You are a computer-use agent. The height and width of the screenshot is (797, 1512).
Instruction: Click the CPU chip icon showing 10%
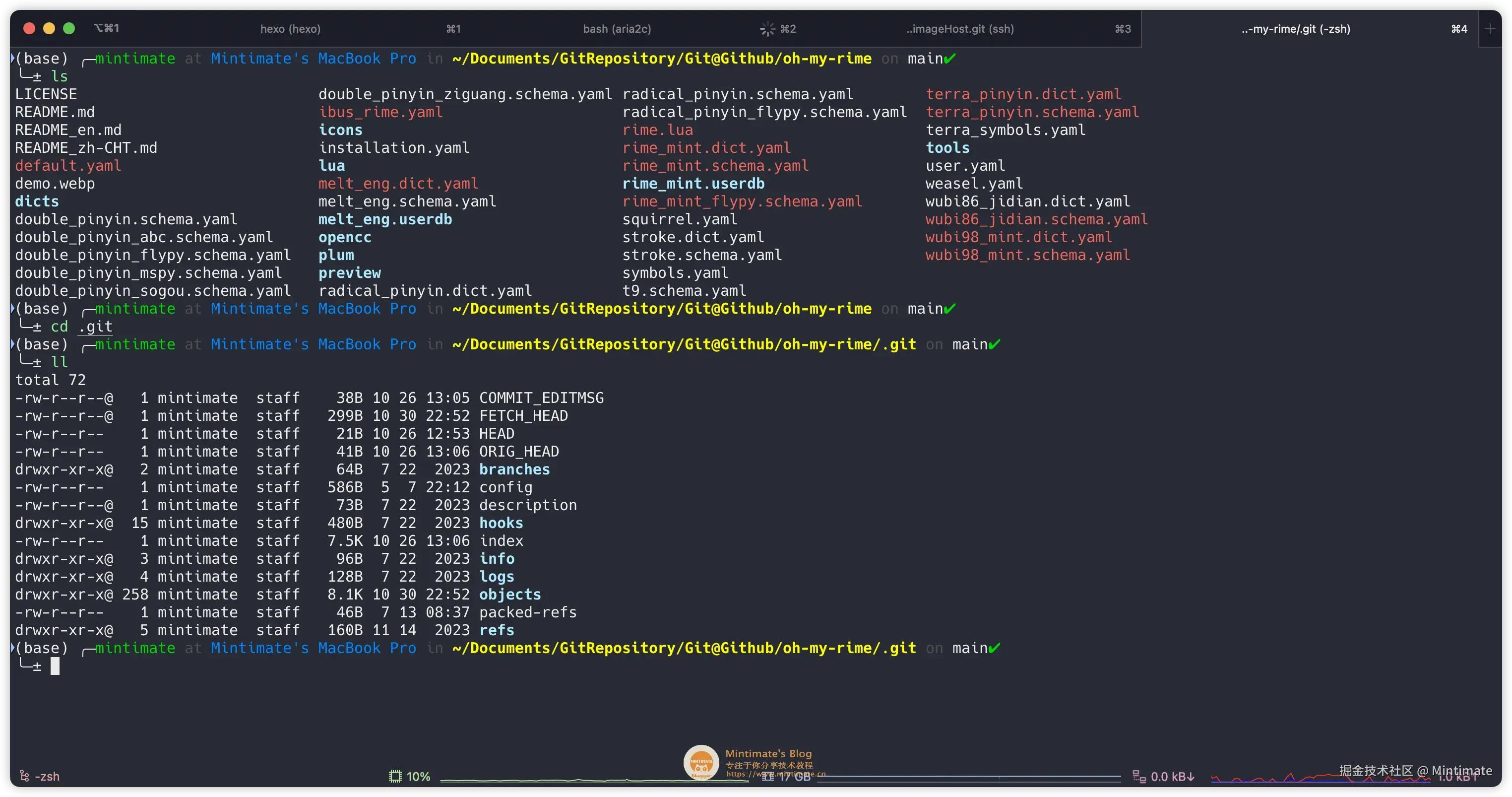(x=395, y=776)
